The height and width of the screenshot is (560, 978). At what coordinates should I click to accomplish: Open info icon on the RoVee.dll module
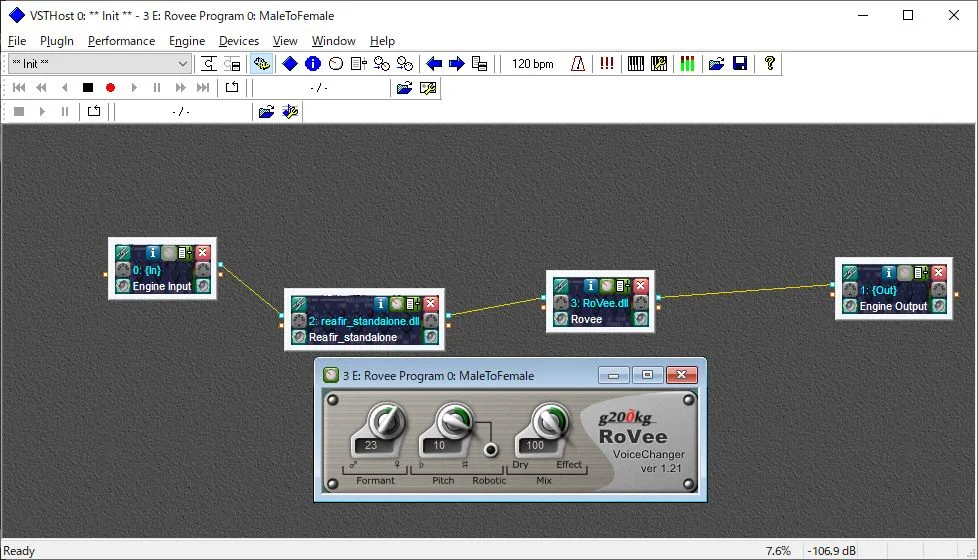(591, 286)
